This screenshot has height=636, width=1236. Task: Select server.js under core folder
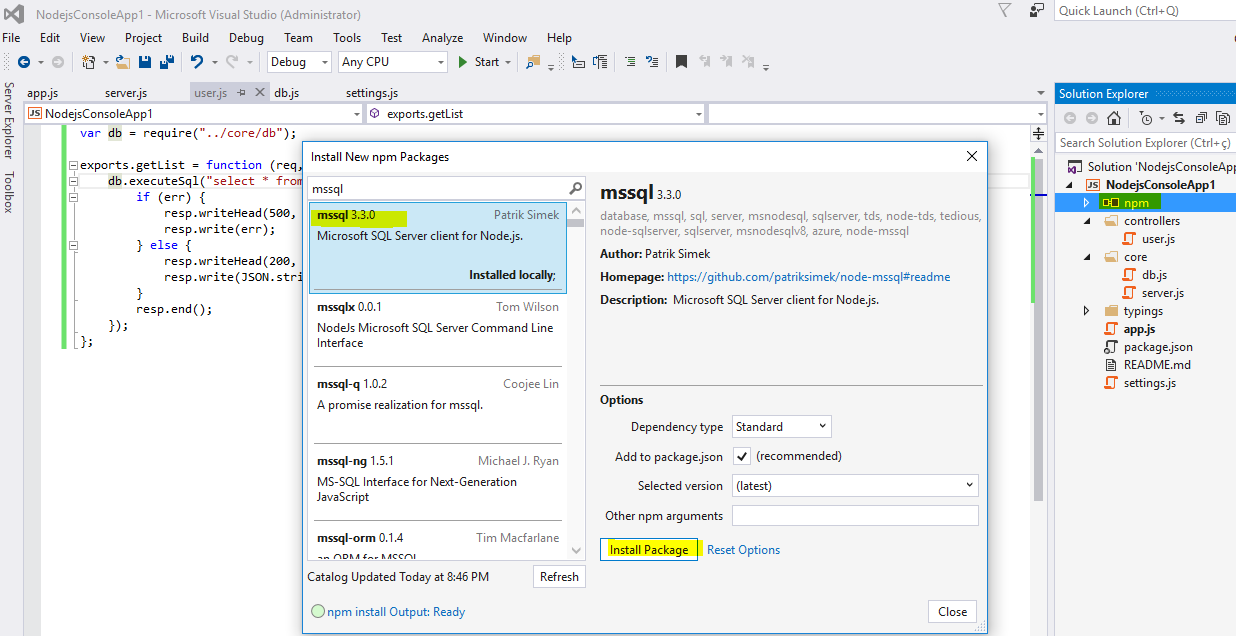(1163, 293)
